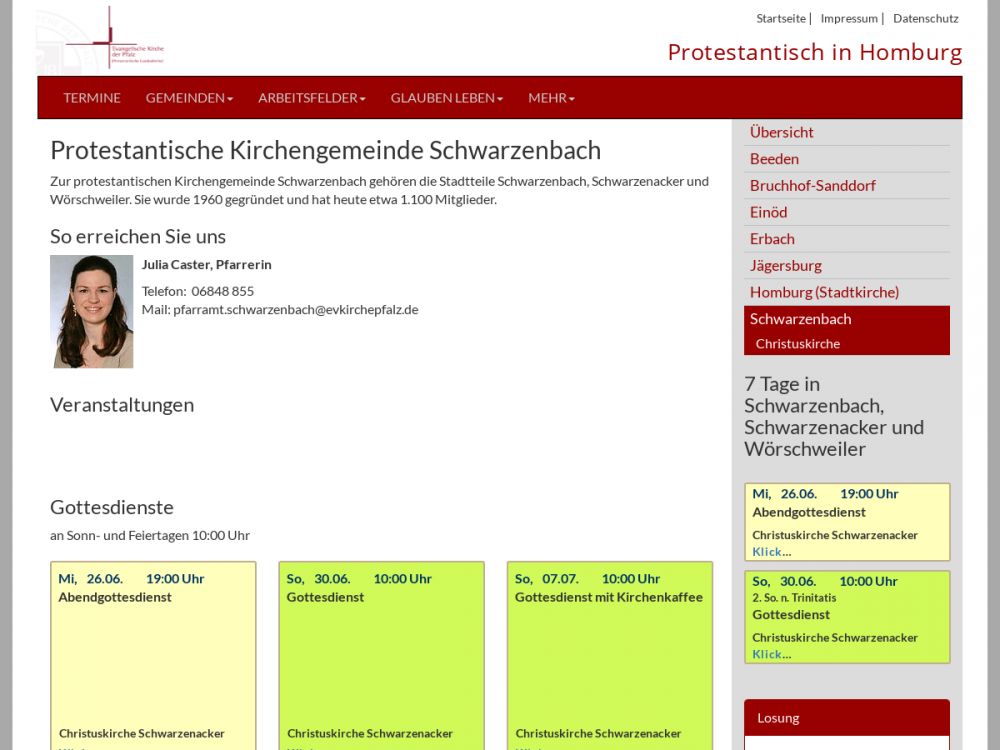Viewport: 1000px width, 750px height.
Task: Select Beeden in the sidebar list
Action: pyautogui.click(x=774, y=159)
